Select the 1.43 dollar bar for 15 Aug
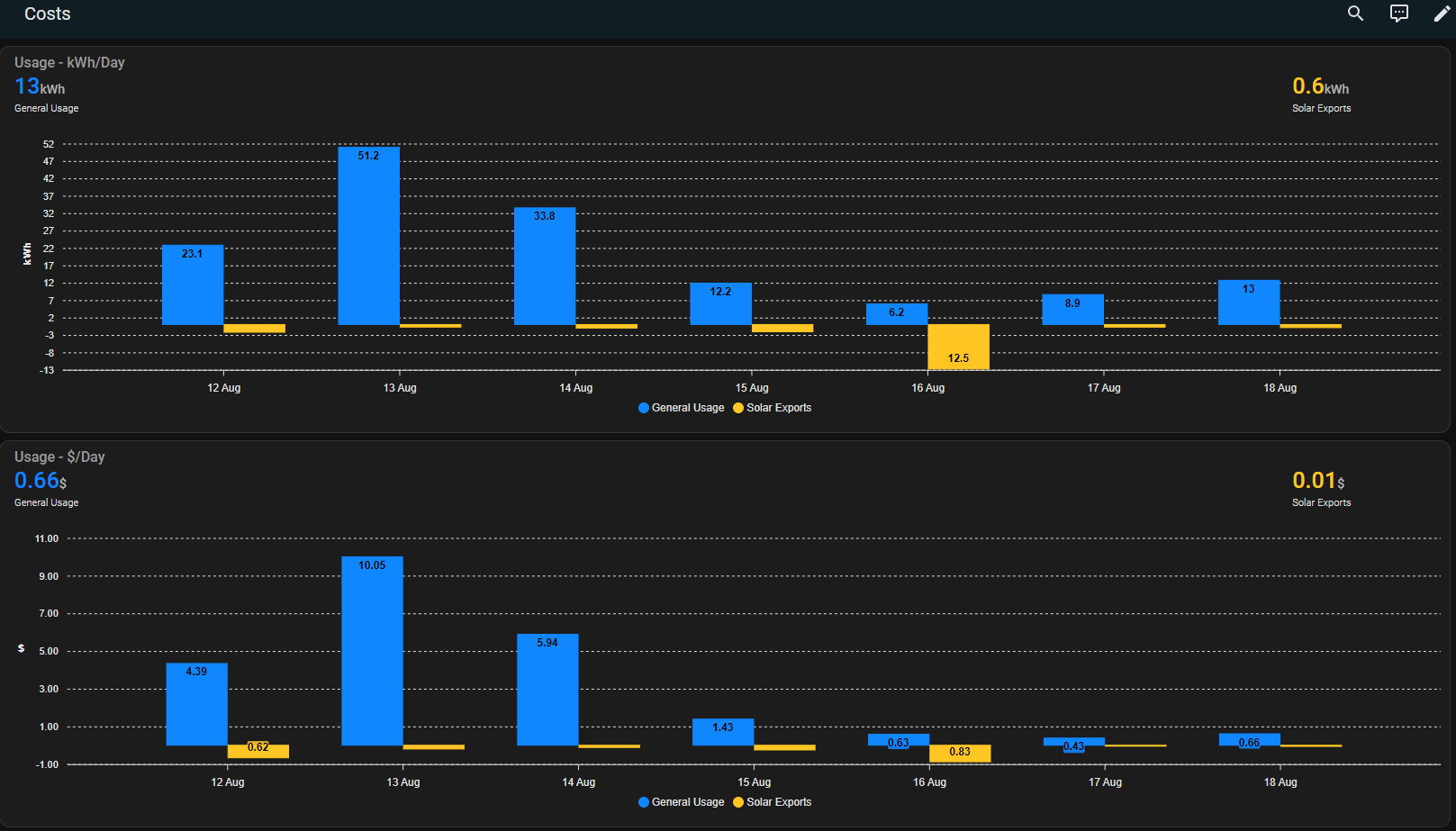The width and height of the screenshot is (1456, 831). click(x=723, y=732)
